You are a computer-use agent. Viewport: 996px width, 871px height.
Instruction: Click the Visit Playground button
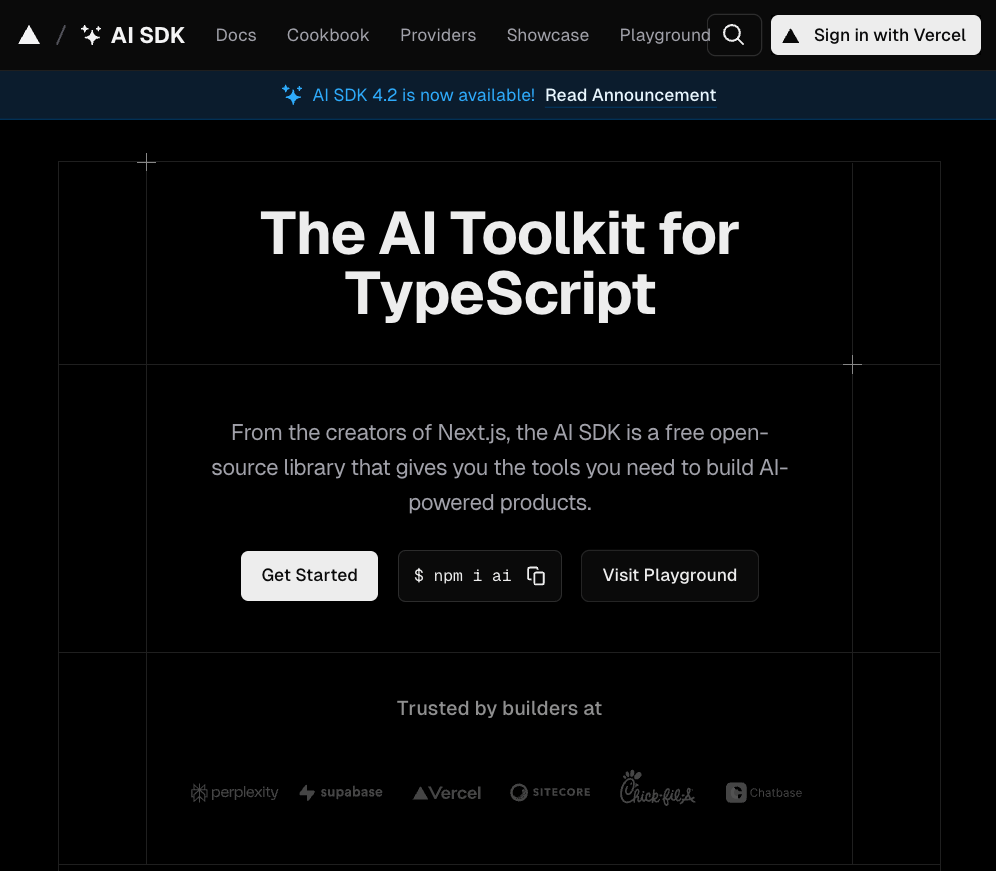(x=670, y=576)
